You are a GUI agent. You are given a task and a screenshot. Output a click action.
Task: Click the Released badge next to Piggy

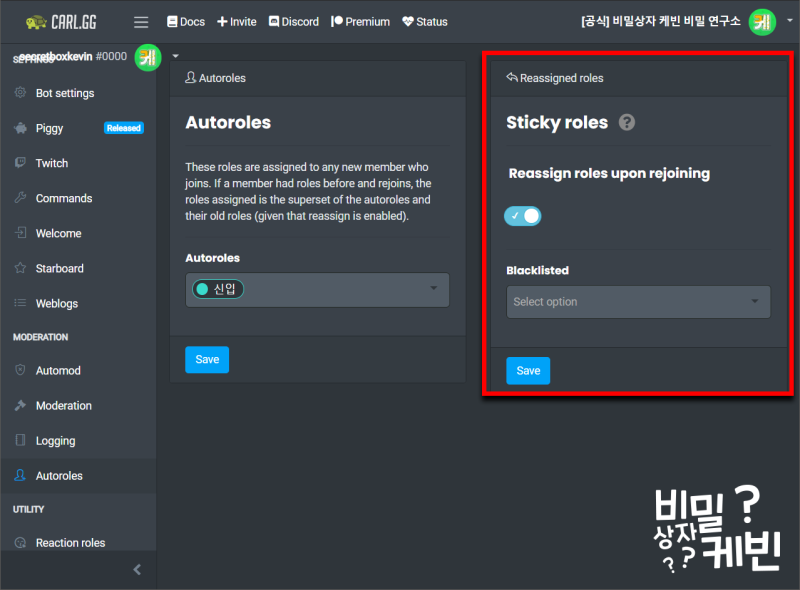124,128
